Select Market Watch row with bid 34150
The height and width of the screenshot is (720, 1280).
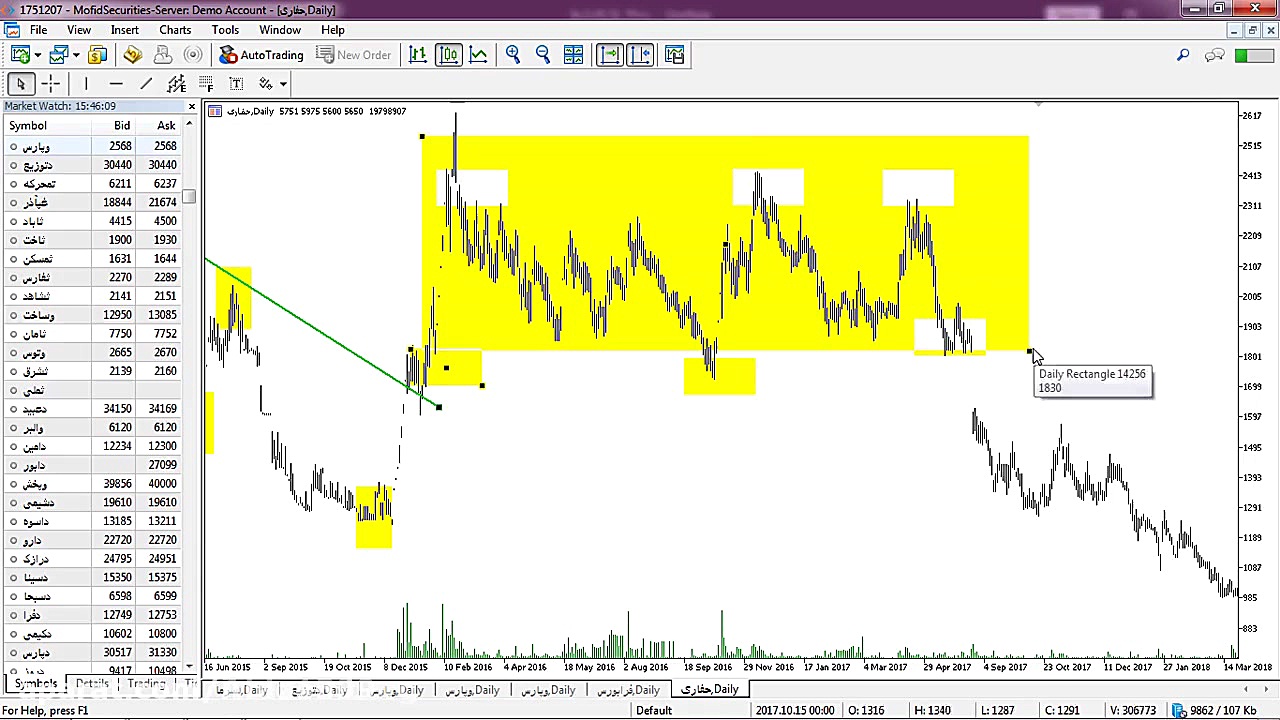pos(92,409)
